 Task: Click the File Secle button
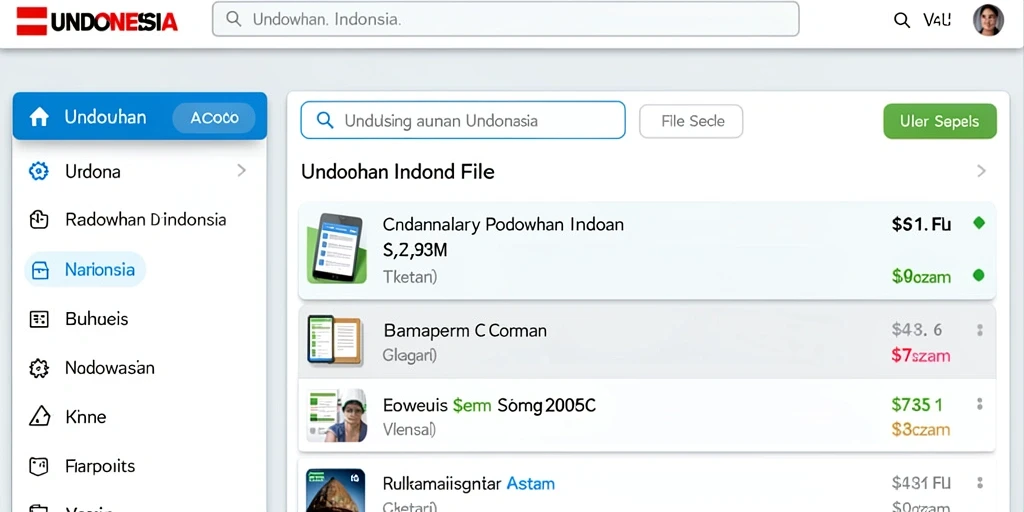(691, 121)
